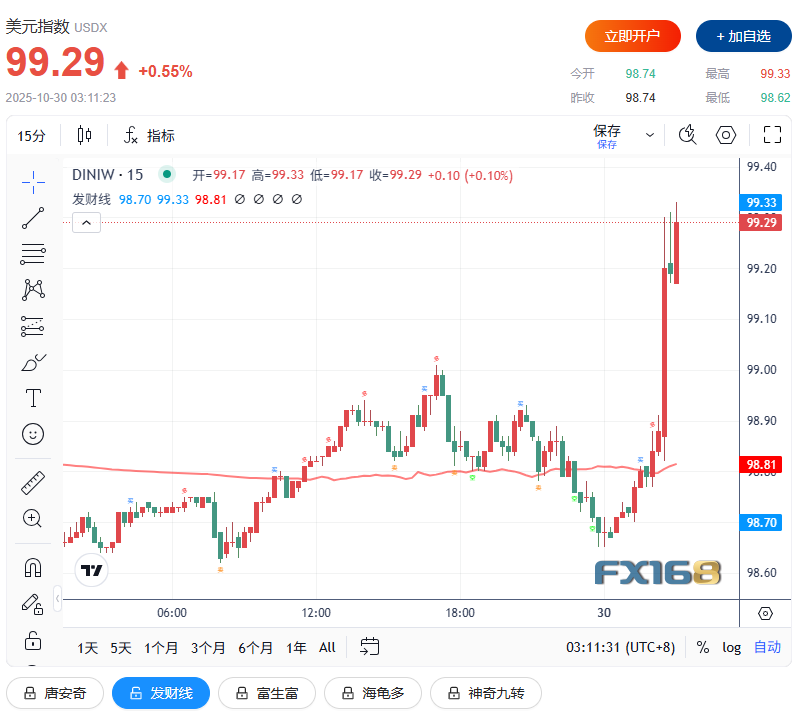Select the All date range
This screenshot has width=800, height=718.
coord(327,648)
